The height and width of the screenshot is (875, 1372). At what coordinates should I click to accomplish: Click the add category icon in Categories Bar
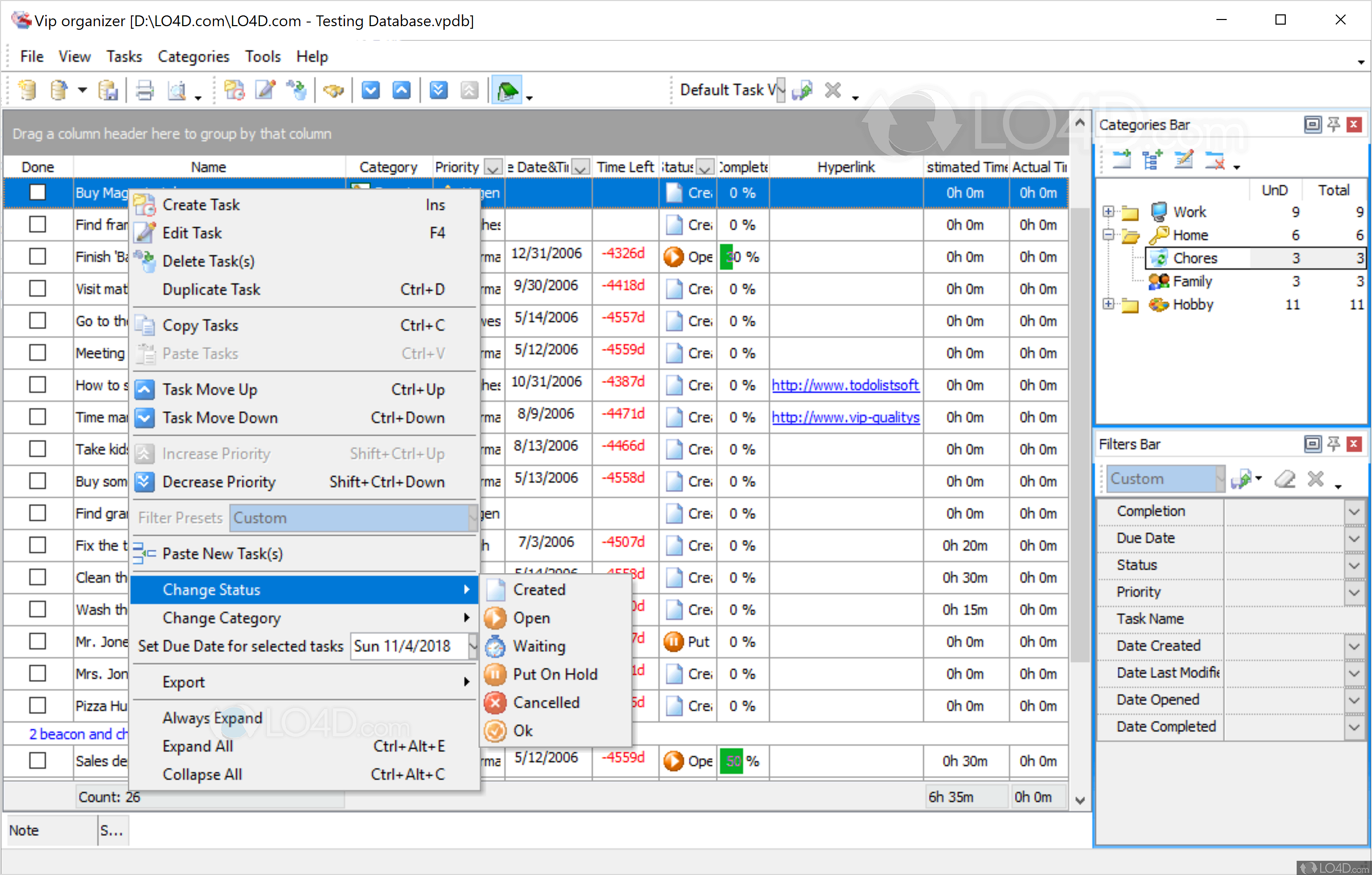pos(1122,160)
